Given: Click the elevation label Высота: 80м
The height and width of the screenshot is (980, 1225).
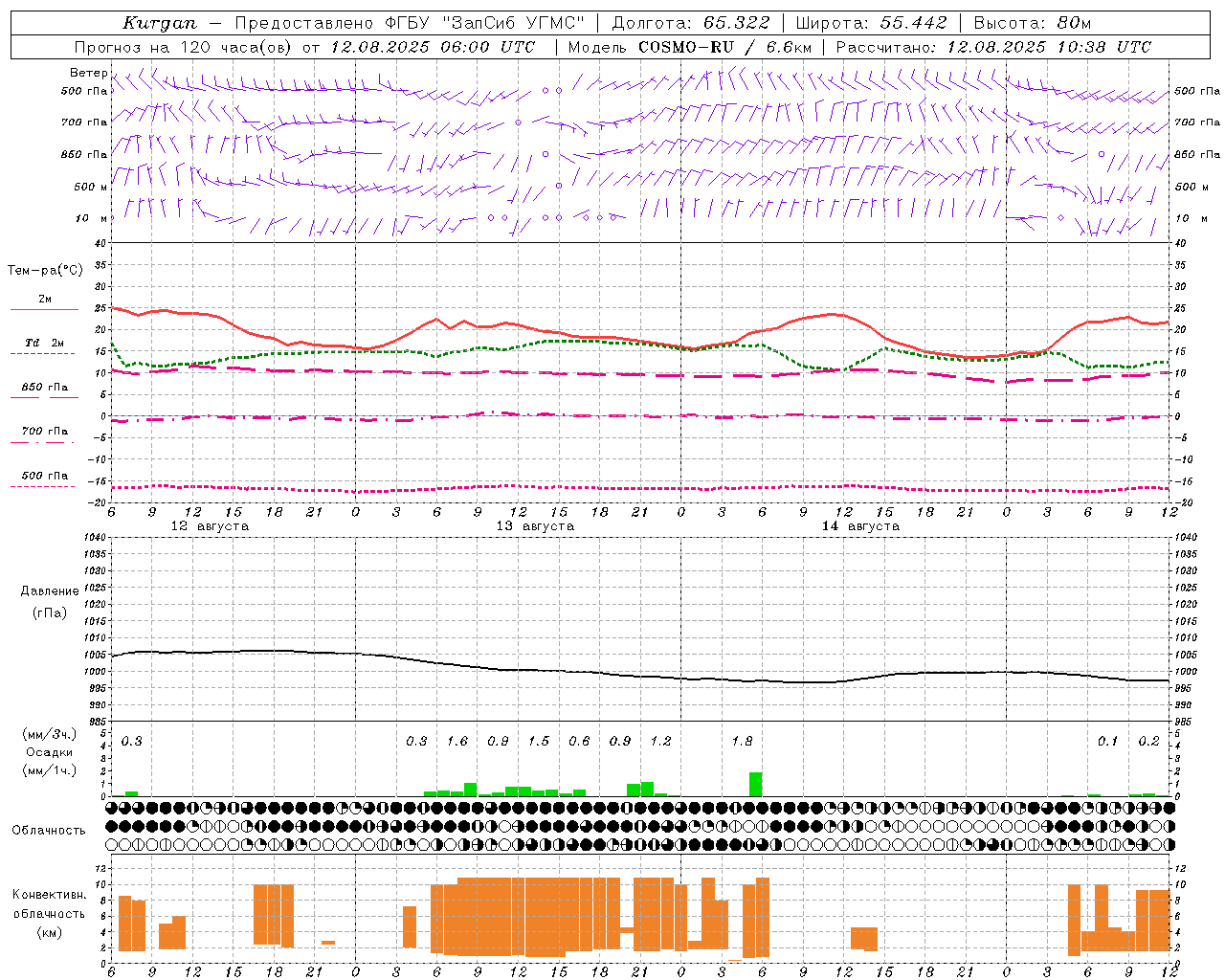Looking at the screenshot, I should [1032, 23].
